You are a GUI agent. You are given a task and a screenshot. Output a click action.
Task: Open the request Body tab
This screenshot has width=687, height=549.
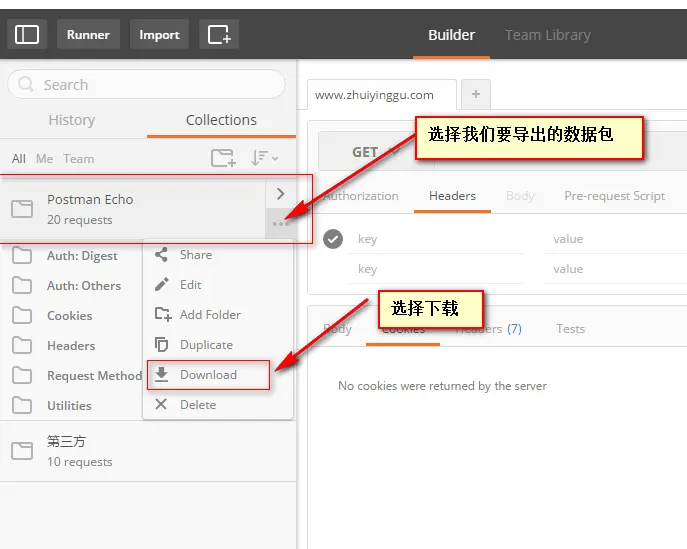pyautogui.click(x=520, y=196)
